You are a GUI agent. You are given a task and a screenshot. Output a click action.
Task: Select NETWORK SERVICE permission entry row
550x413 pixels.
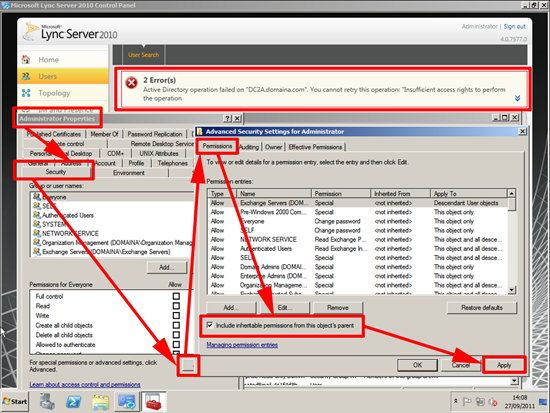coord(358,239)
